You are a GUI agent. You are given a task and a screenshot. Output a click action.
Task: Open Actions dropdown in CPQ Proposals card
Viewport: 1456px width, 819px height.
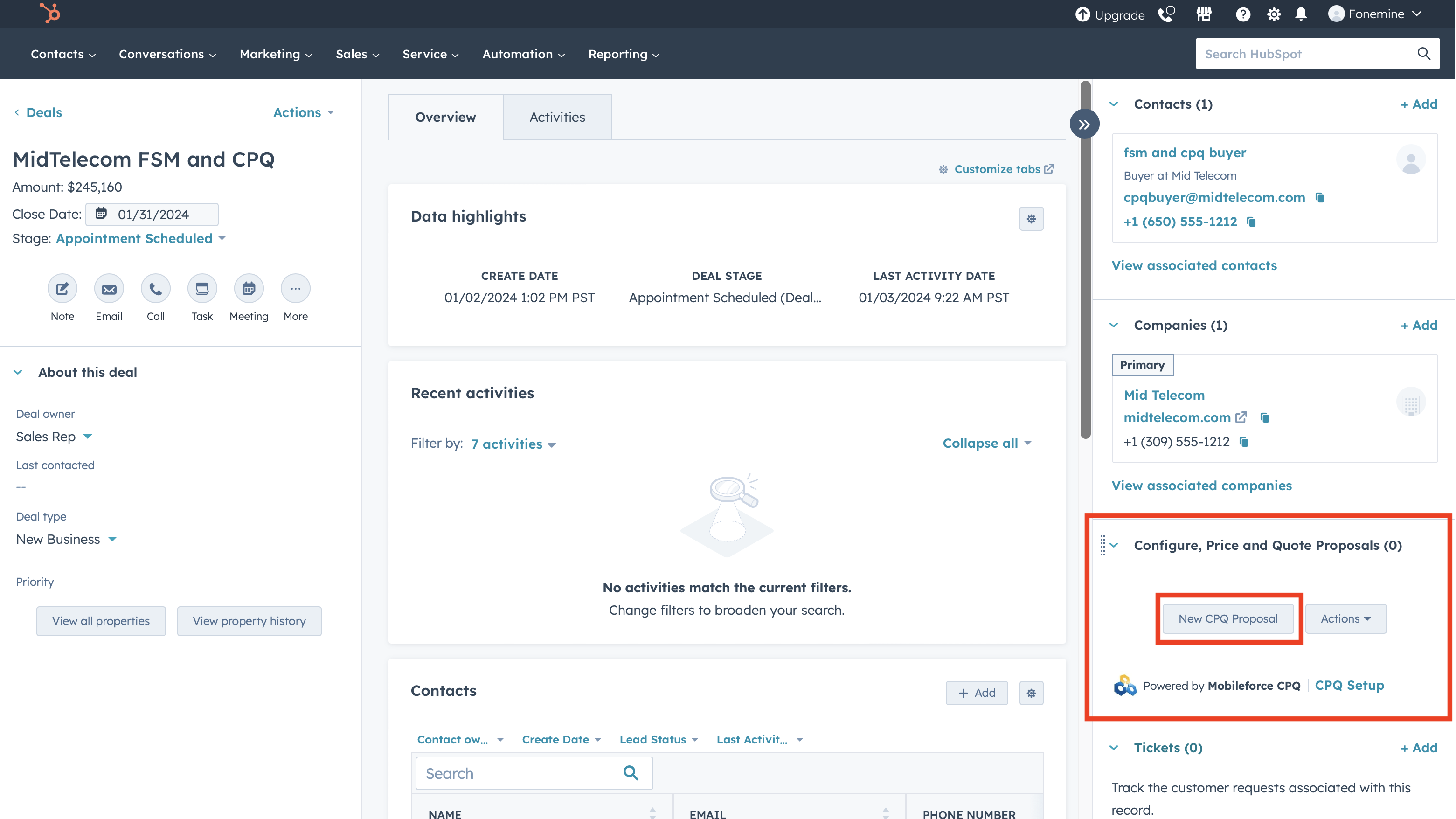coord(1345,619)
